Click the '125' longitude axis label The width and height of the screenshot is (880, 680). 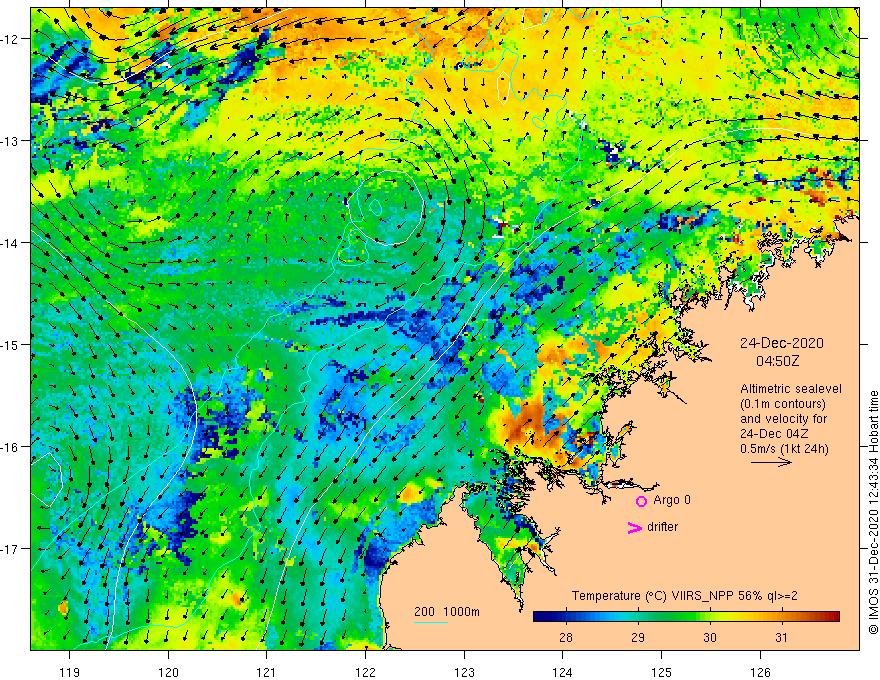[662, 672]
